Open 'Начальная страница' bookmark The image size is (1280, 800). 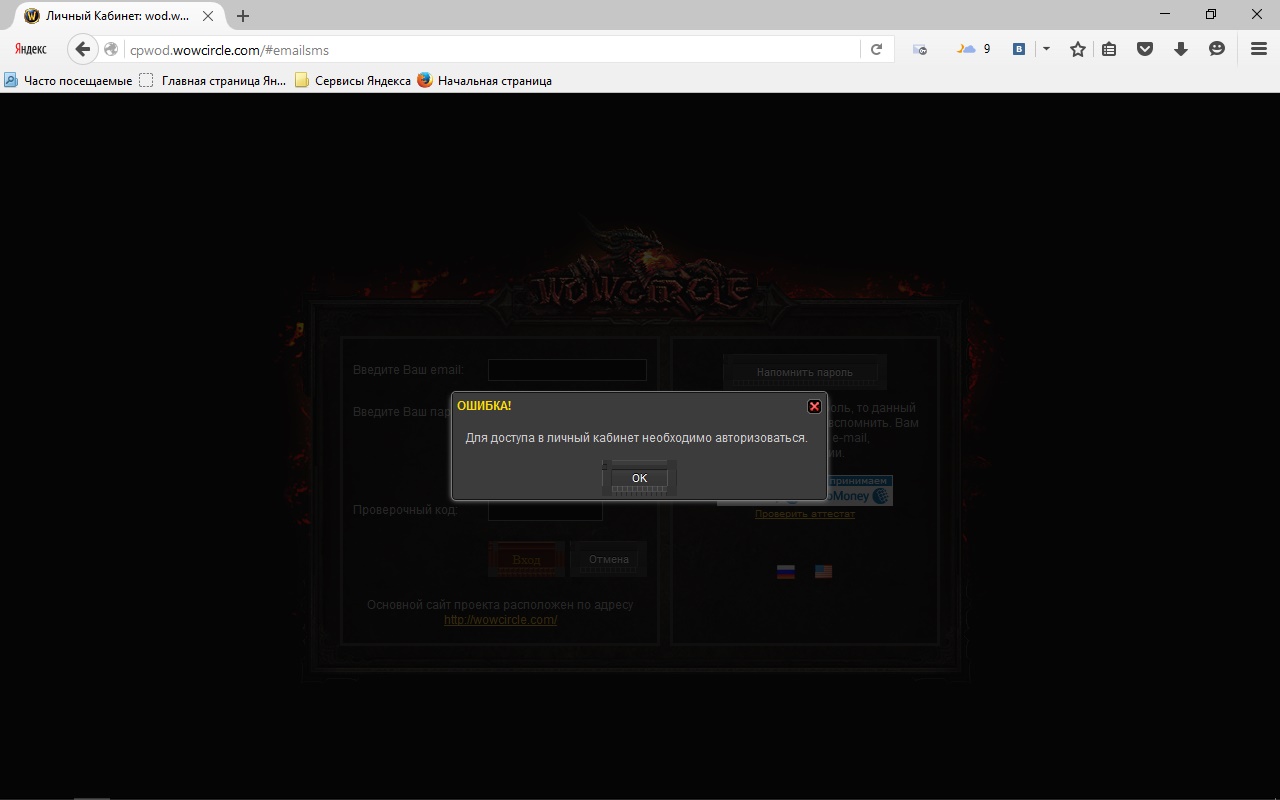494,81
